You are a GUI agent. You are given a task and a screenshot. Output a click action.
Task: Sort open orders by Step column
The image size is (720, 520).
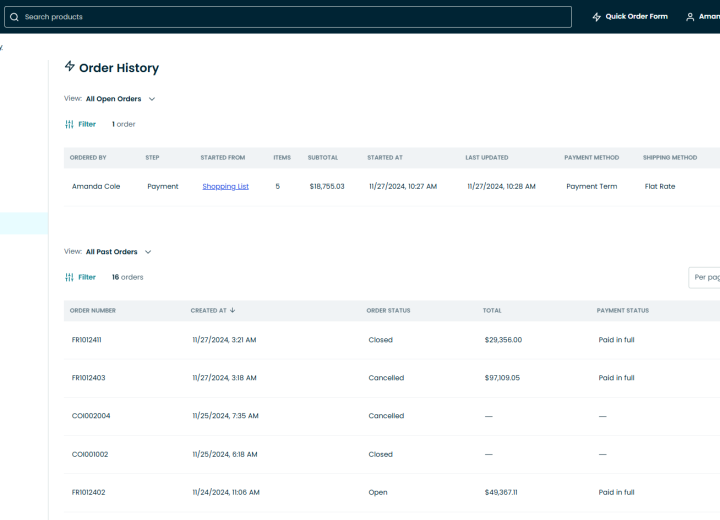(x=152, y=158)
